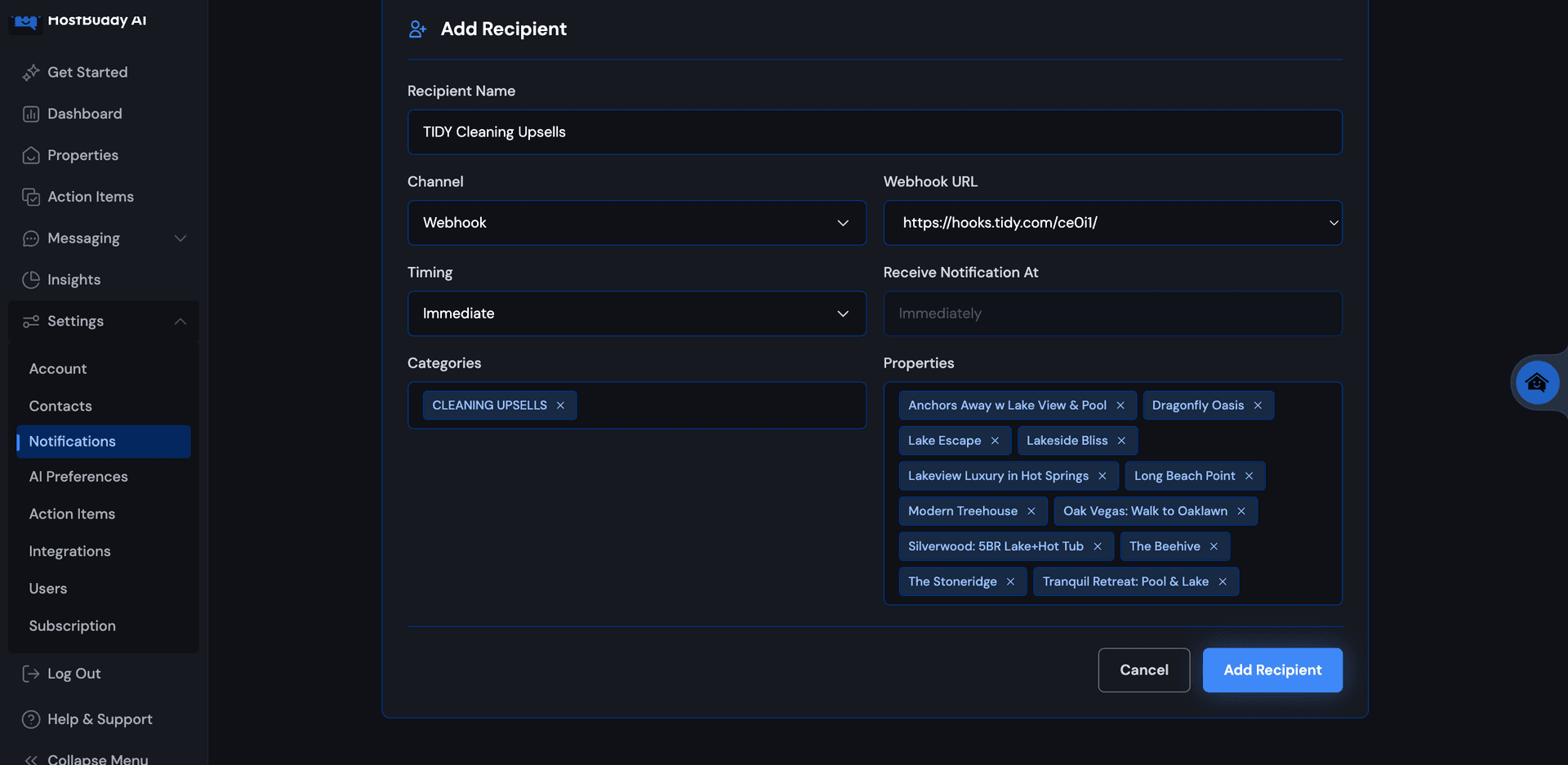Select the Action Items sidebar icon
1568x765 pixels.
[31, 197]
